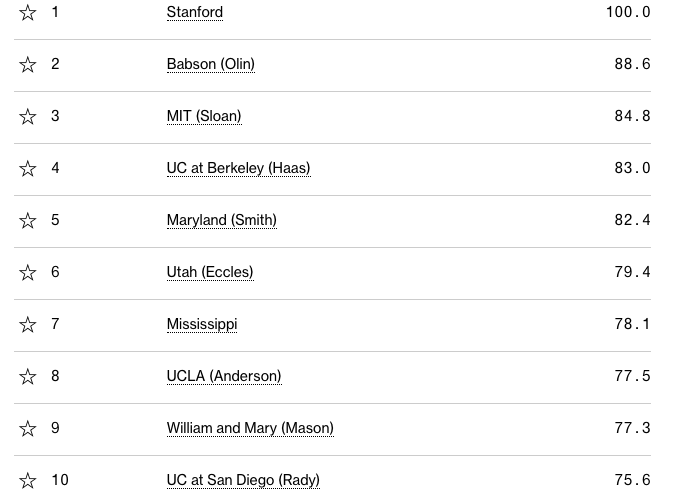The image size is (673, 492).
Task: Go to the Utah (Eccles) page
Action: point(210,273)
